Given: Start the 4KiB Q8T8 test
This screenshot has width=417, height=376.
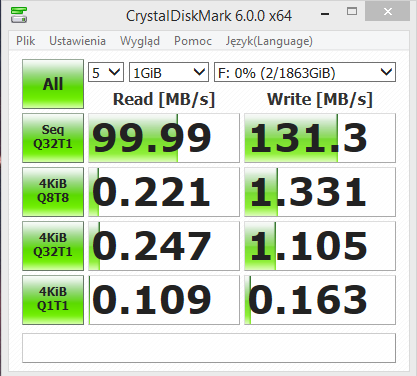Looking at the screenshot, I should click(x=53, y=192).
